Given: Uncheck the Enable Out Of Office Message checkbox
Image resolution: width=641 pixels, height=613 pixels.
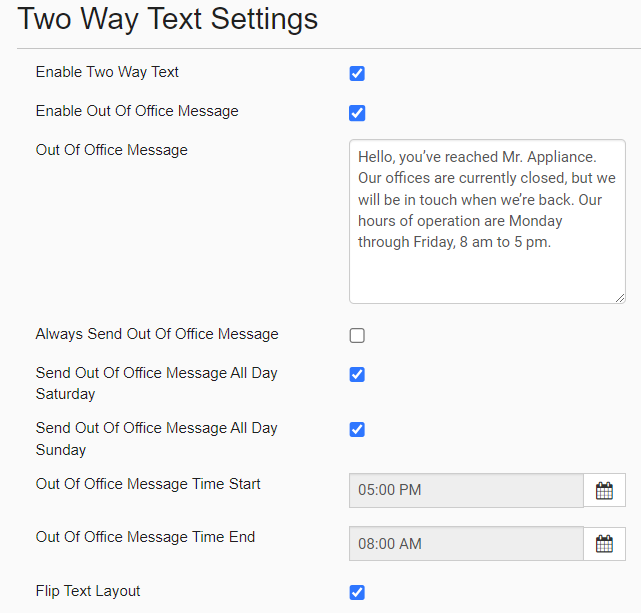Looking at the screenshot, I should coord(357,113).
